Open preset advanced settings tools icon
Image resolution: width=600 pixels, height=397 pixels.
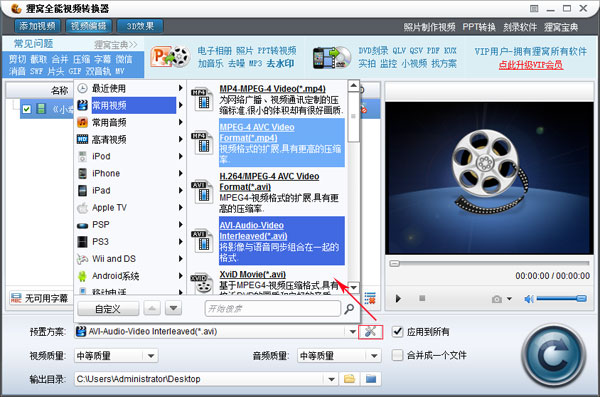click(370, 332)
